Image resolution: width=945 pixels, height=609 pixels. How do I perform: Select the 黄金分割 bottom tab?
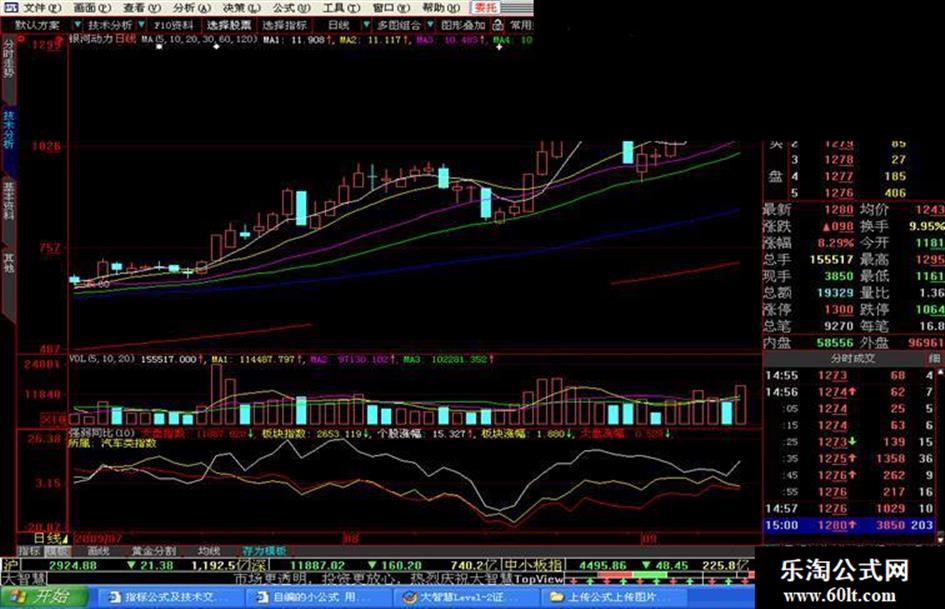coord(154,551)
